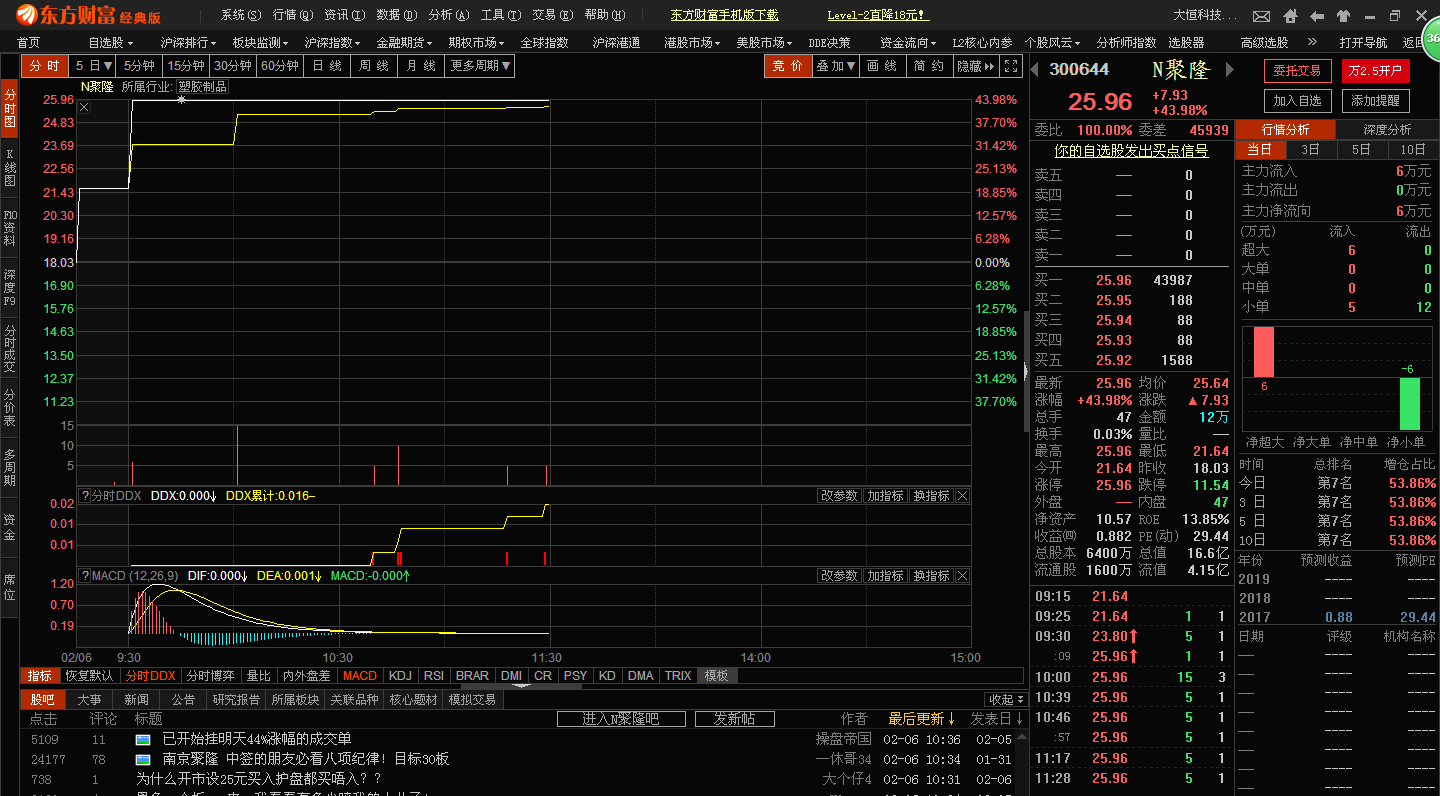Close the MACD indicator panel with X
Viewport: 1440px width, 796px height.
[962, 576]
